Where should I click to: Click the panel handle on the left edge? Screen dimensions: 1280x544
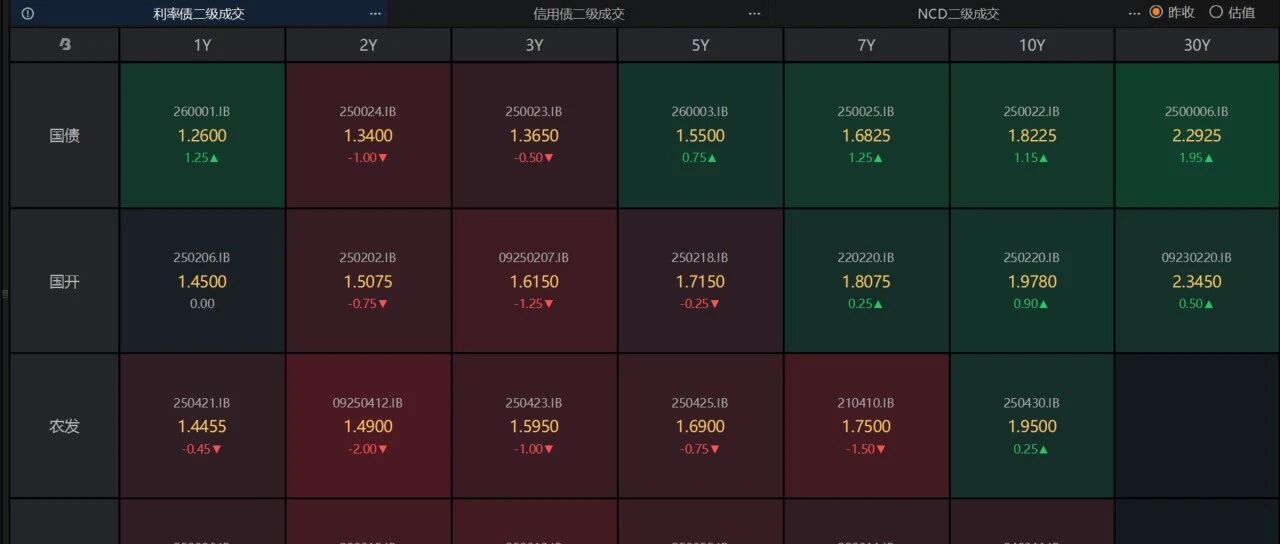5,293
